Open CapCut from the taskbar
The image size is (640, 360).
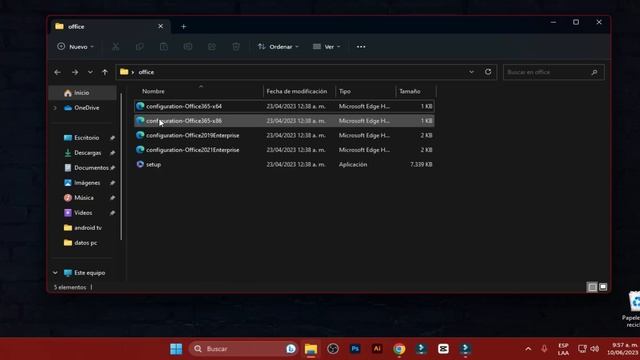coord(443,349)
